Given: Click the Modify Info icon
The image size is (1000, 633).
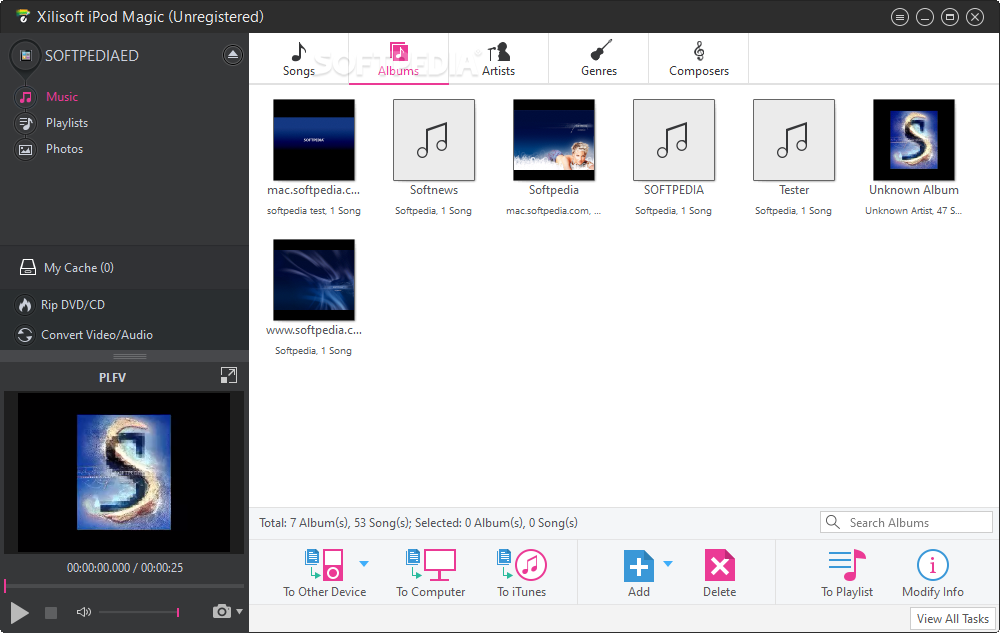Looking at the screenshot, I should (932, 565).
